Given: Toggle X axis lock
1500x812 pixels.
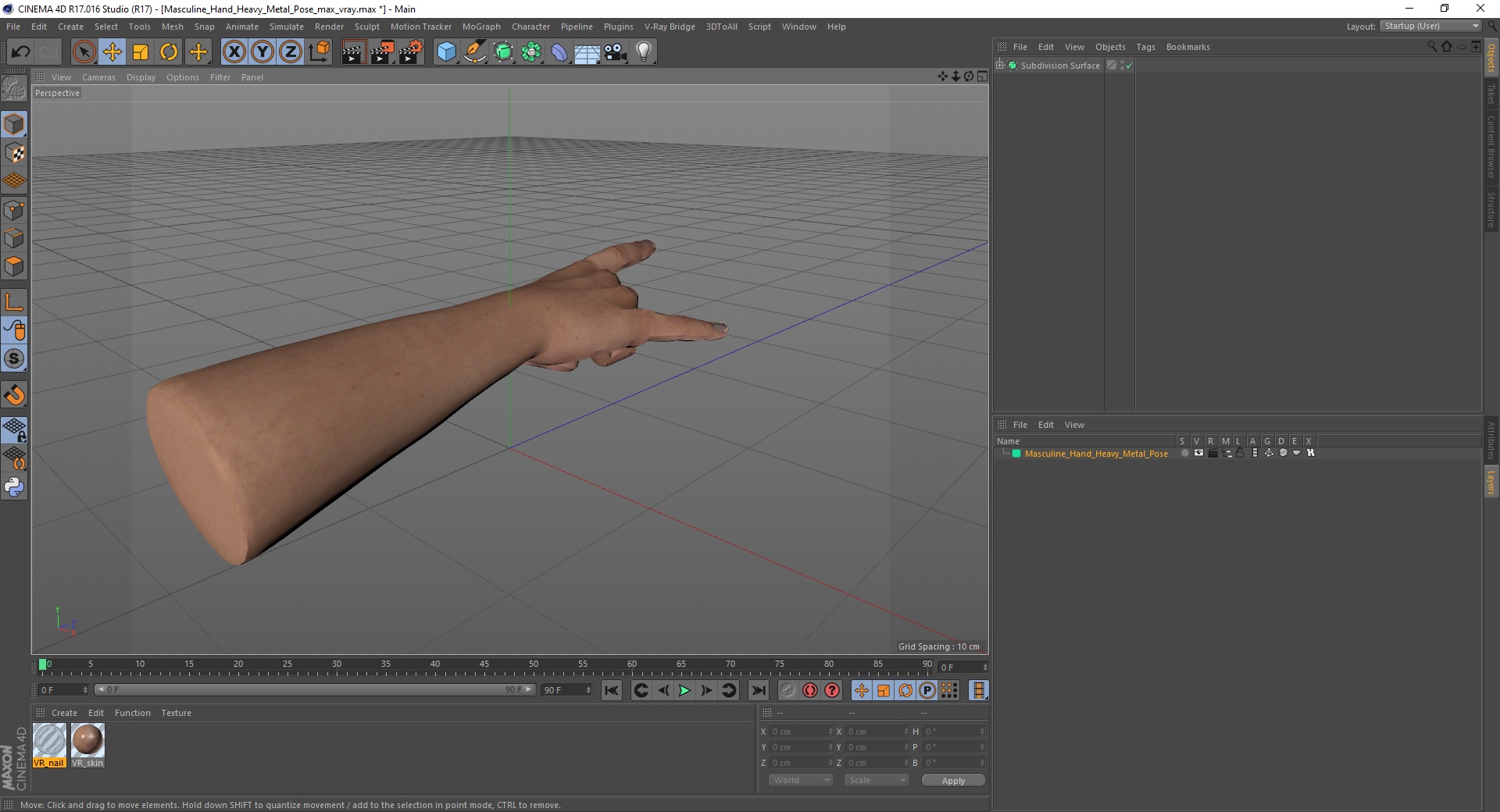Looking at the screenshot, I should coord(234,52).
